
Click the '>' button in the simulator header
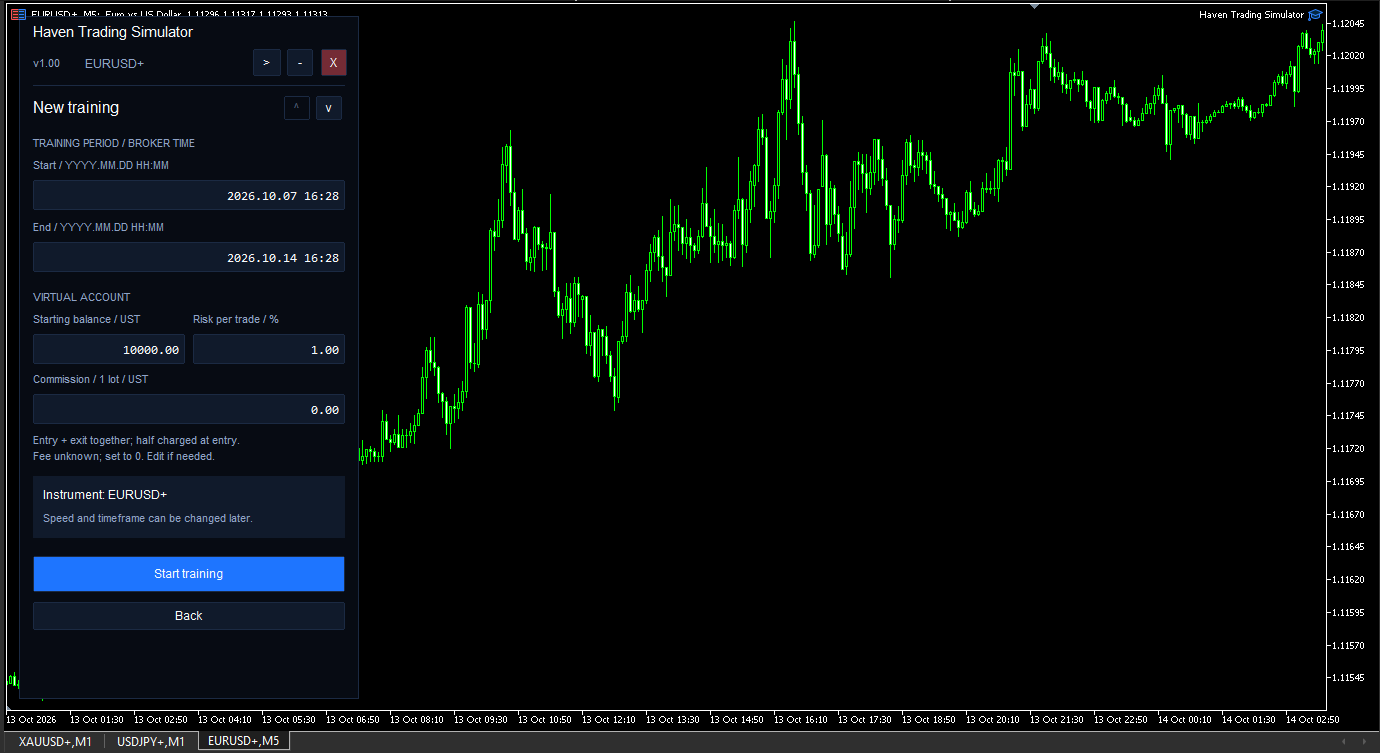[x=266, y=63]
